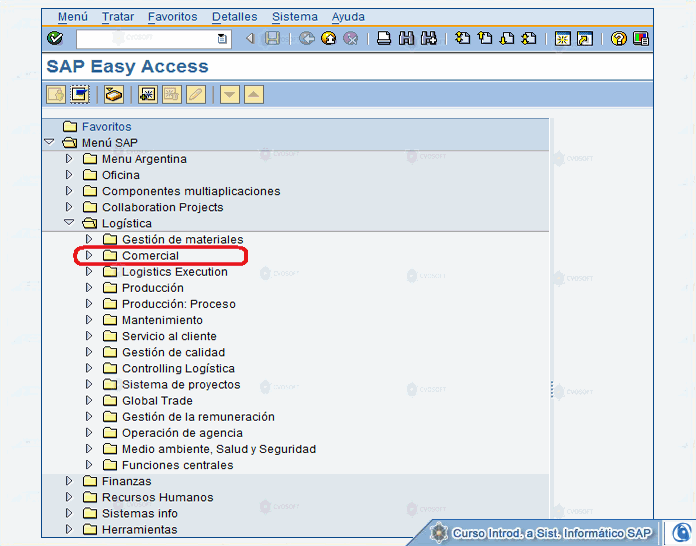Click the Change Favorites pencil icon

point(196,94)
